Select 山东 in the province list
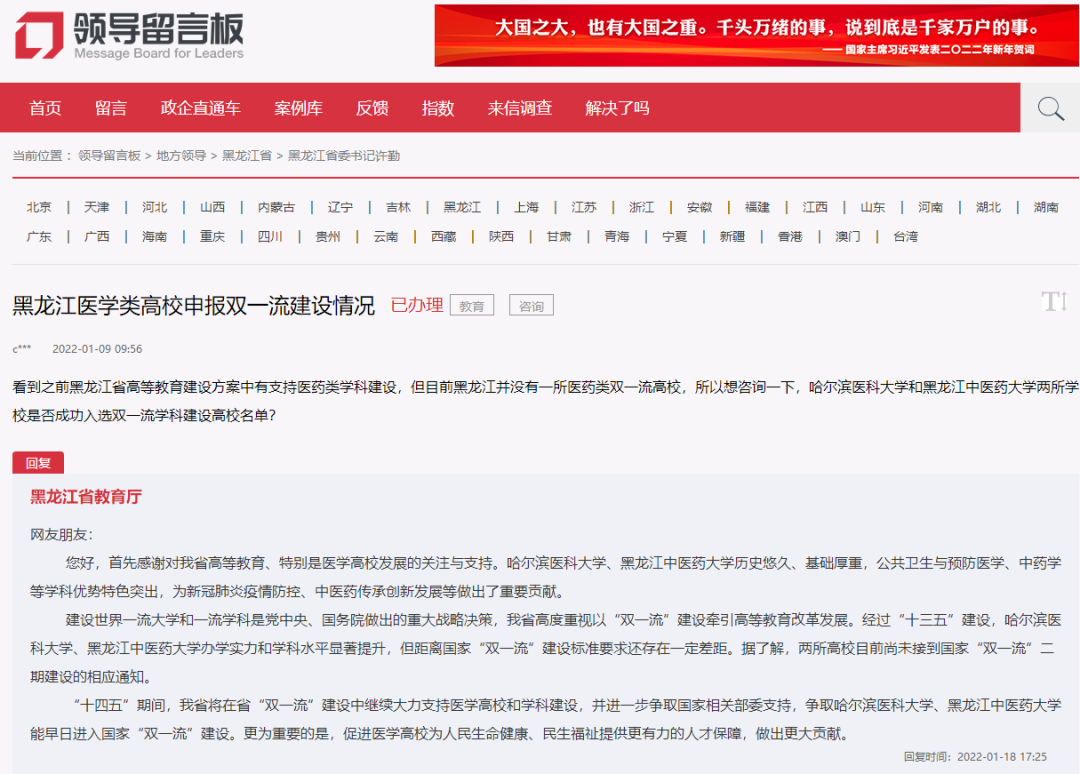This screenshot has width=1080, height=774. click(873, 207)
